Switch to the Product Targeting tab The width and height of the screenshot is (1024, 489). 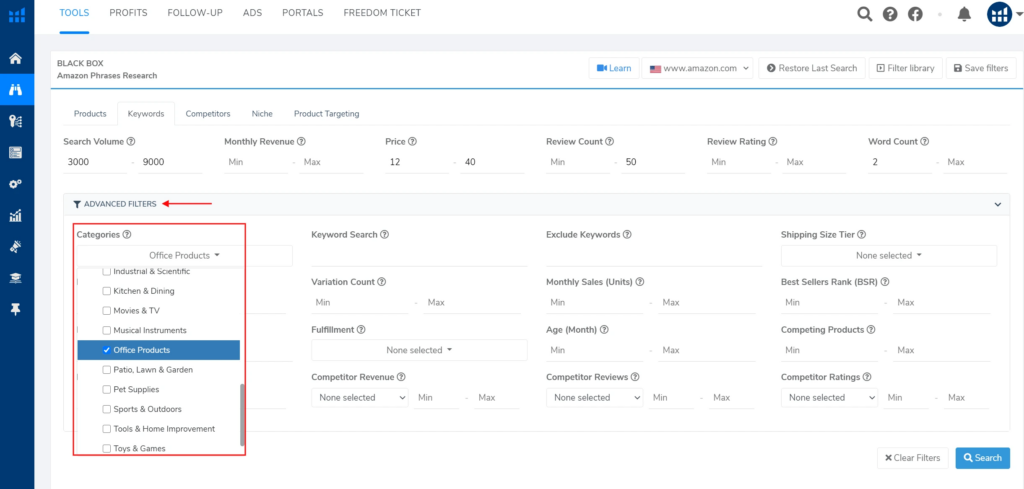327,114
